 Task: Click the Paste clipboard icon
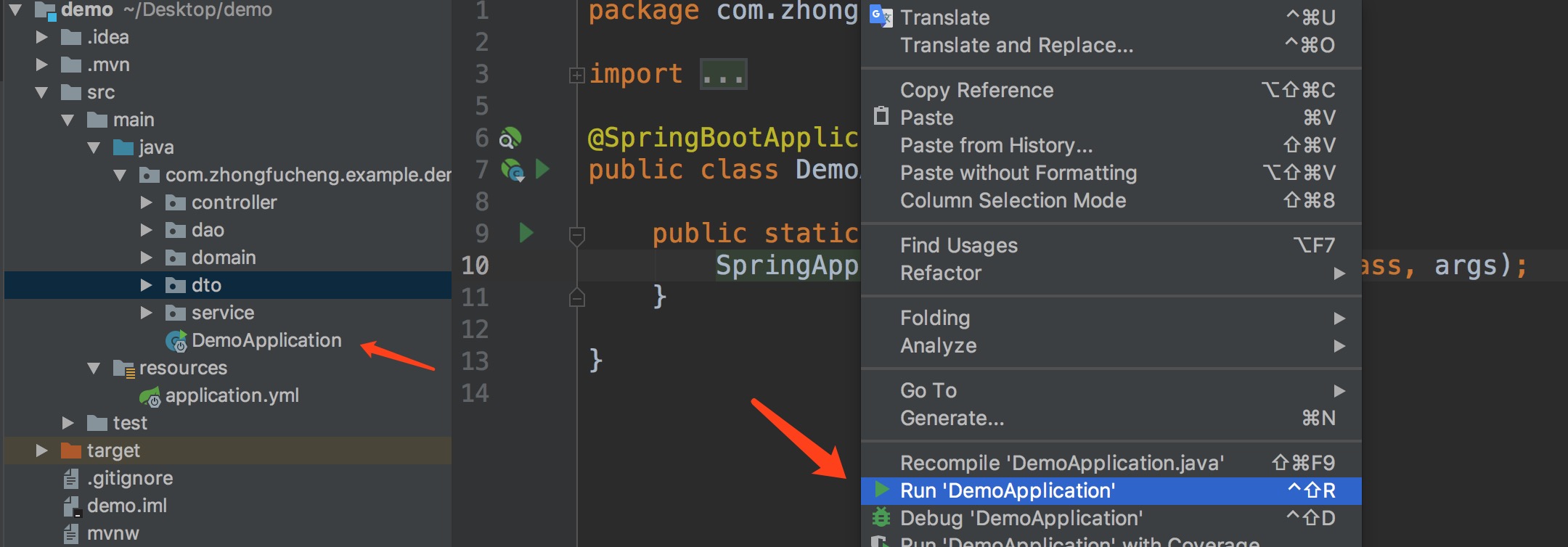pyautogui.click(x=881, y=116)
